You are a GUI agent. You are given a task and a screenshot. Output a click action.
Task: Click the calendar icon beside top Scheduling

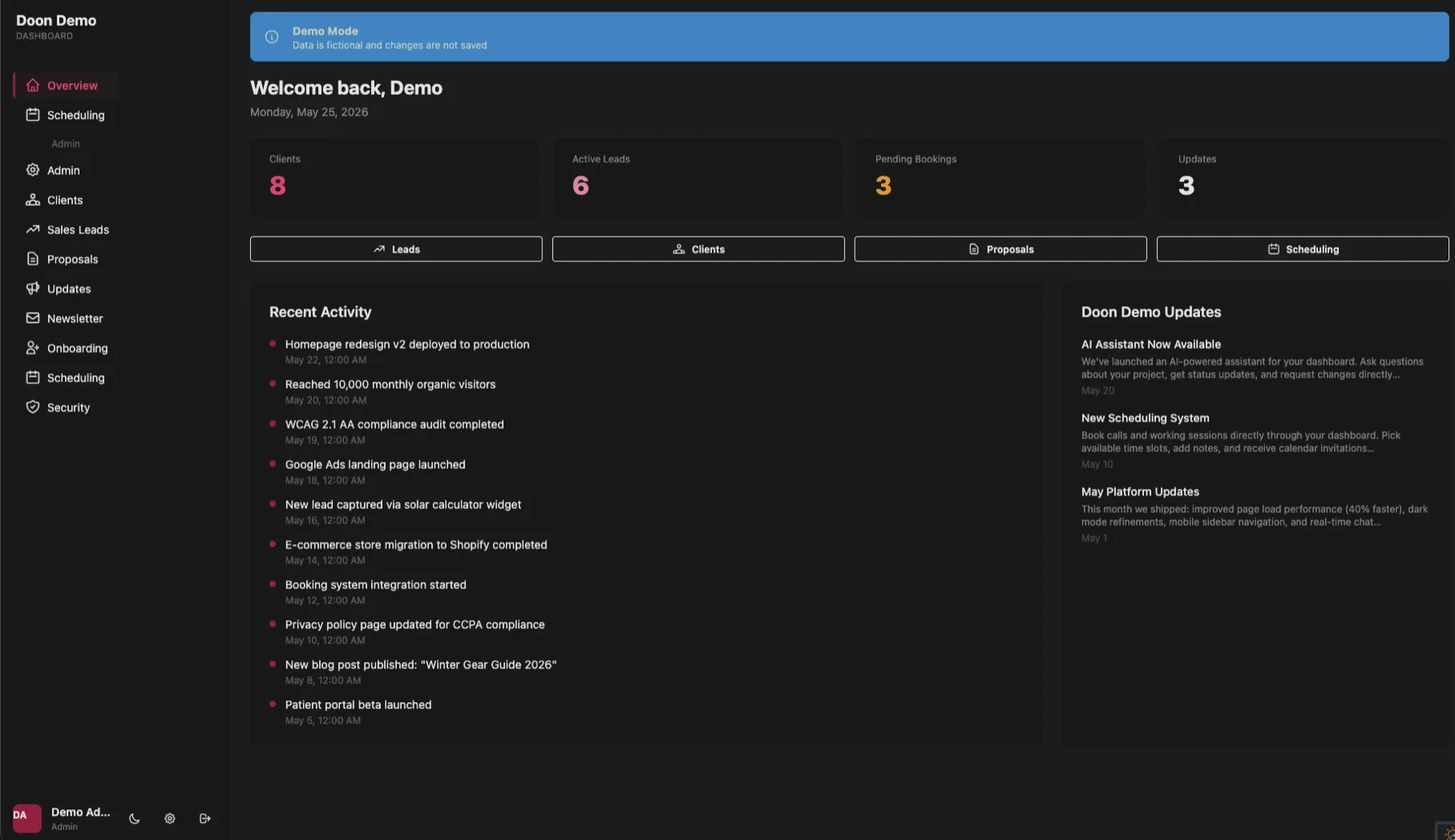pyautogui.click(x=32, y=115)
